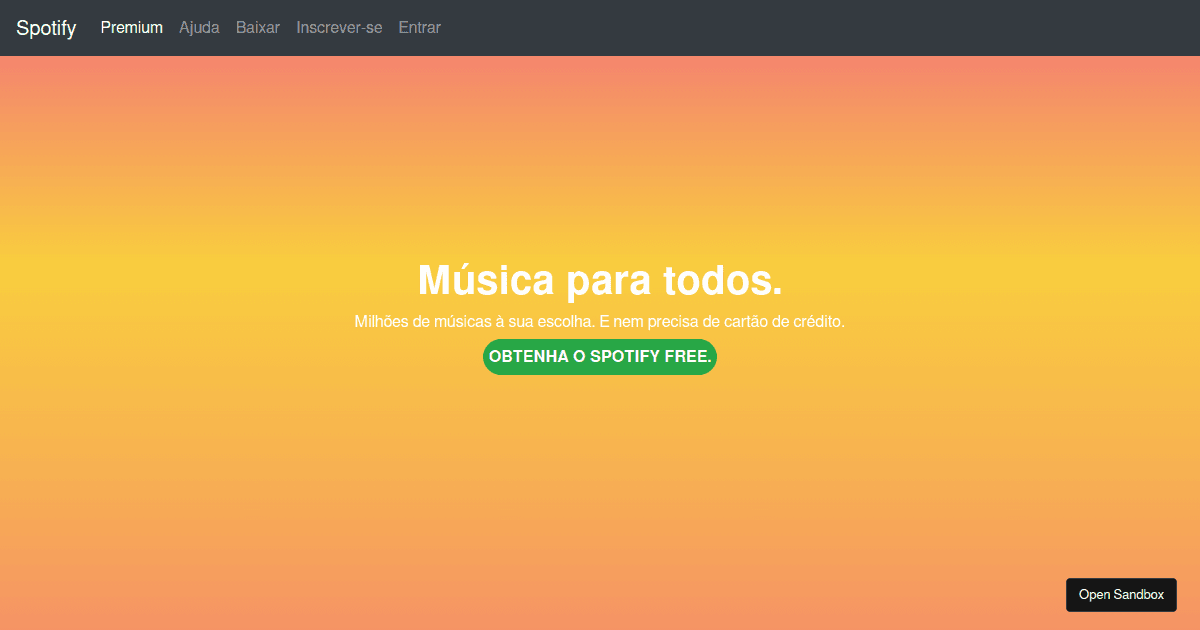Activate the green signup call-to-action
Screen dimensions: 1200x630
point(599,356)
